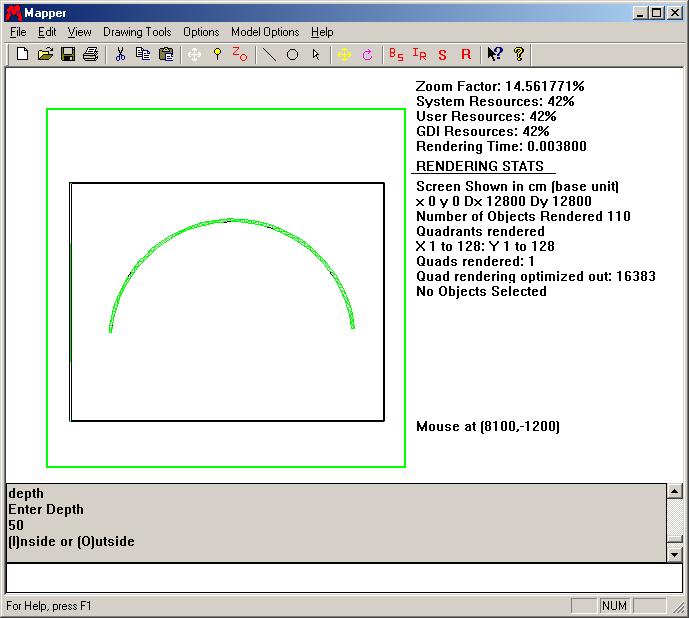Click the red Zo zoom icon
This screenshot has width=689, height=618.
coord(240,54)
